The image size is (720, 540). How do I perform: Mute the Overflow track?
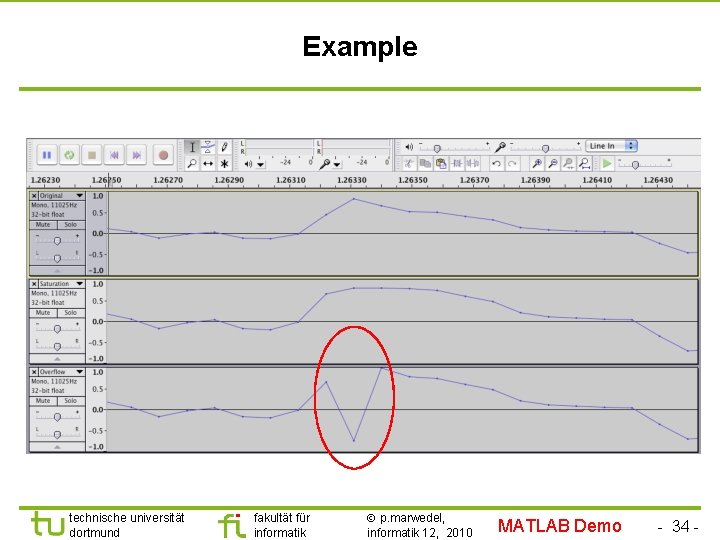(43, 401)
